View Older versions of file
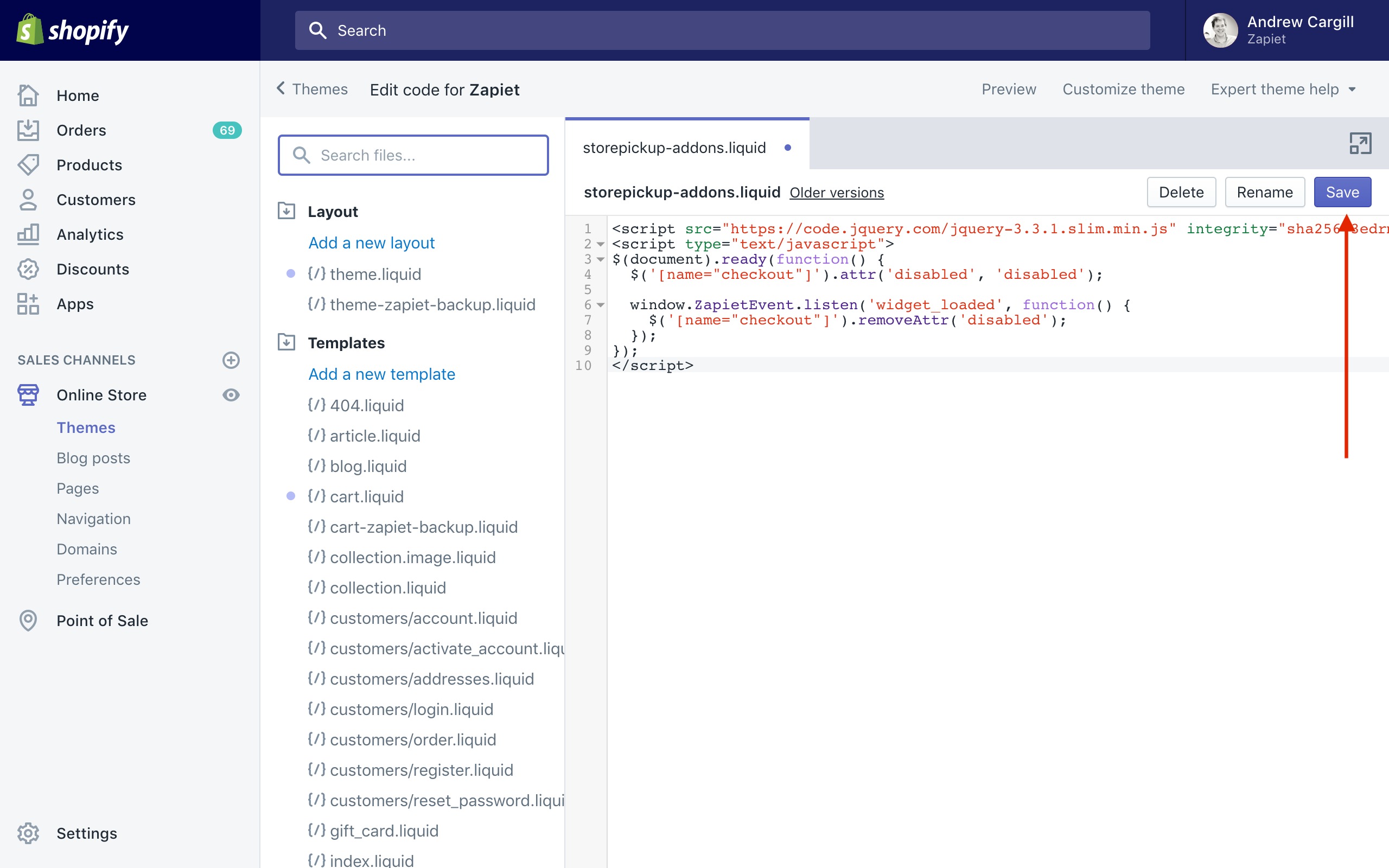Image resolution: width=1389 pixels, height=868 pixels. pos(836,192)
